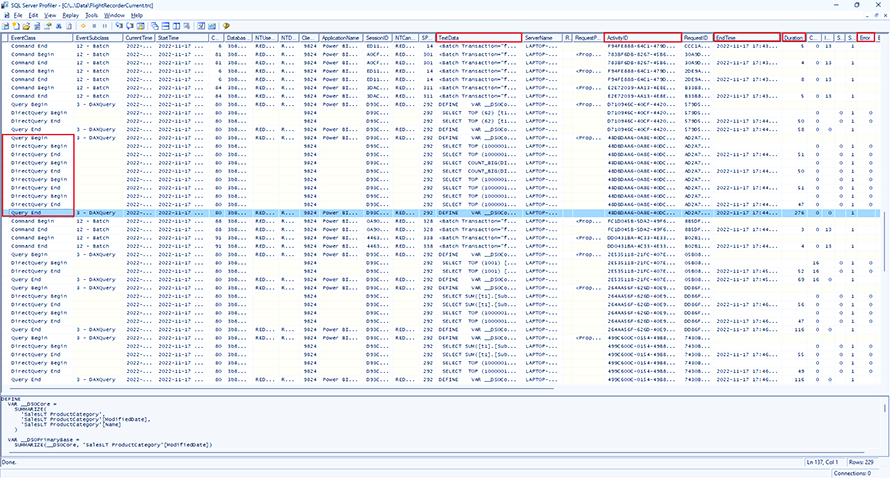890x478 pixels.
Task: Click 'Connections: 0' in the status bar
Action: click(852, 473)
